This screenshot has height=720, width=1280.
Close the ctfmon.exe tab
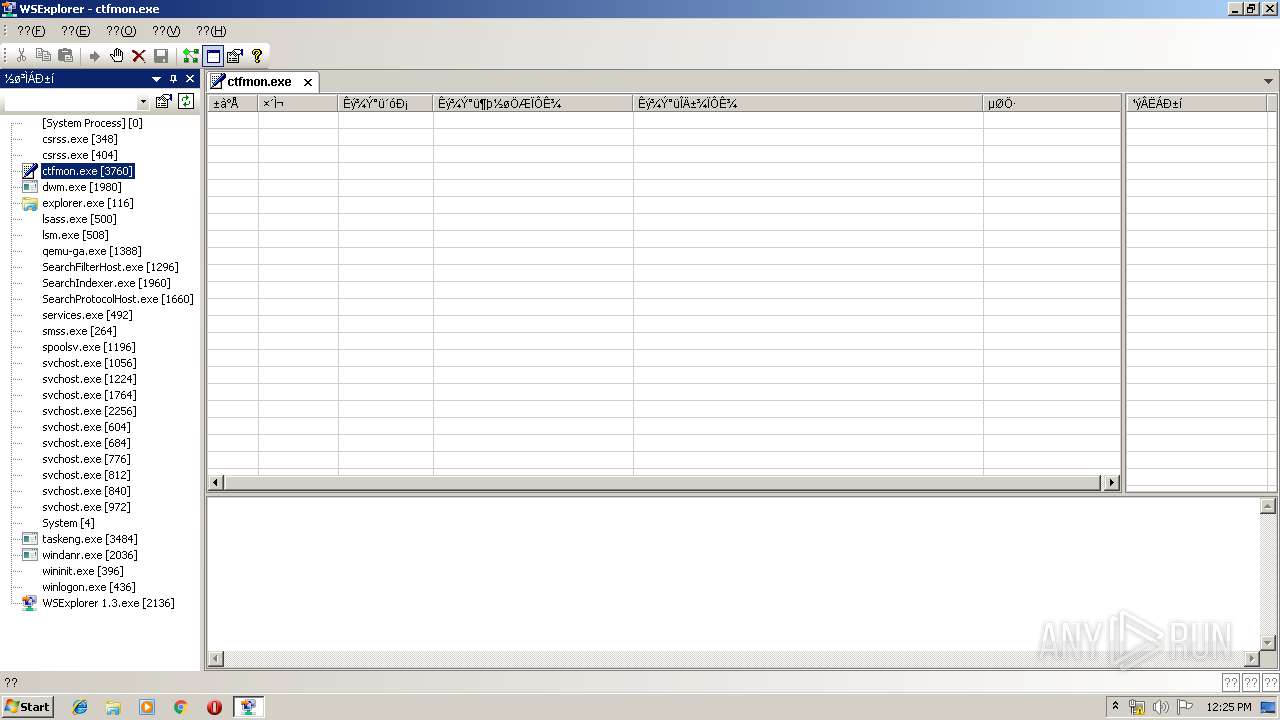[308, 82]
